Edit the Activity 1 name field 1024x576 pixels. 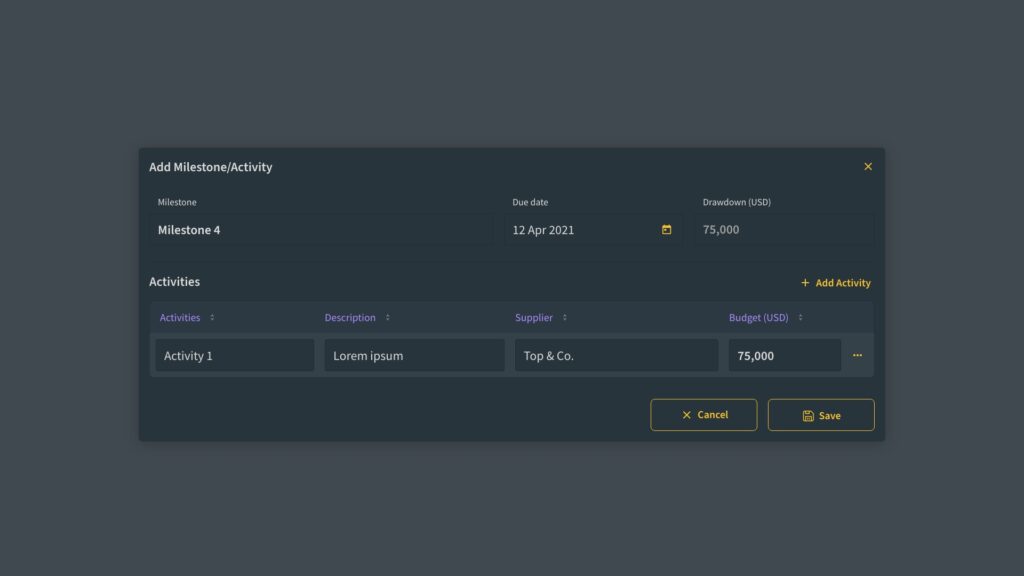pyautogui.click(x=235, y=356)
